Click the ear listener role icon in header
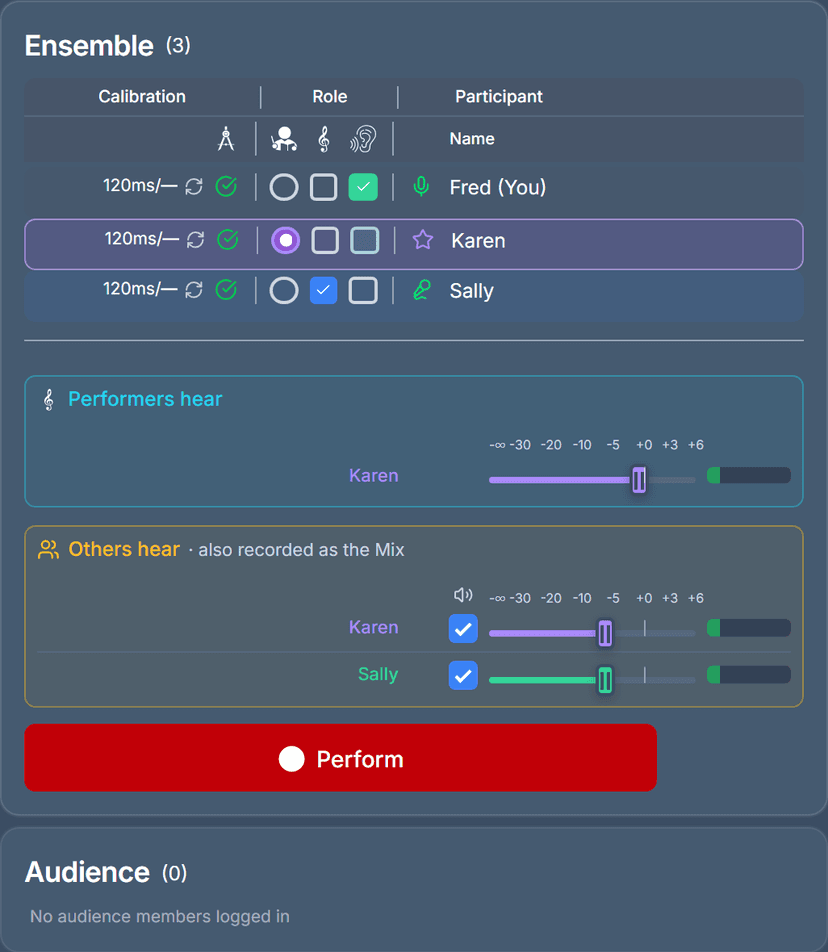 pyautogui.click(x=363, y=138)
